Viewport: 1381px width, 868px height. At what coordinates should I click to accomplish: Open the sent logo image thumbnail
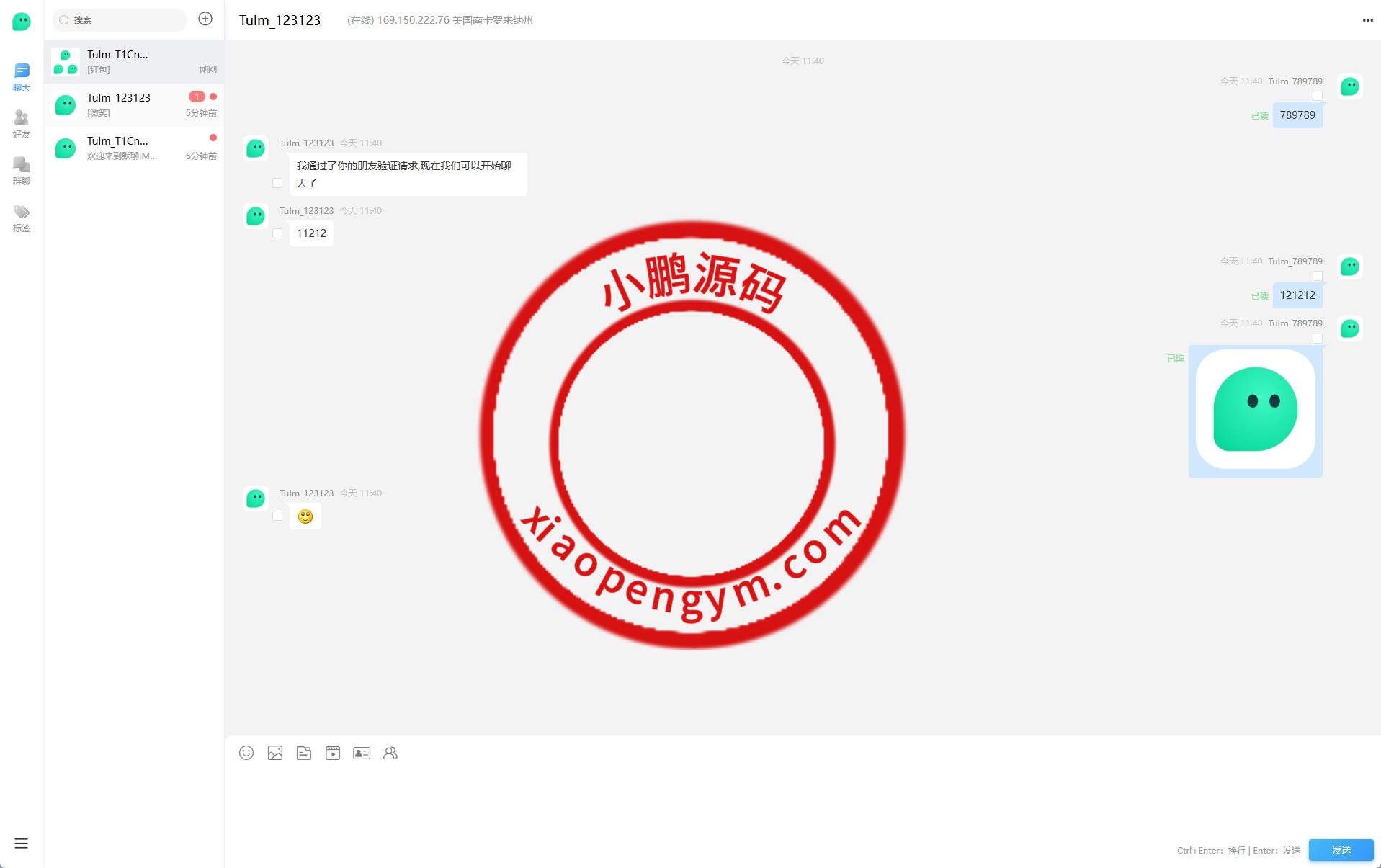click(x=1255, y=410)
